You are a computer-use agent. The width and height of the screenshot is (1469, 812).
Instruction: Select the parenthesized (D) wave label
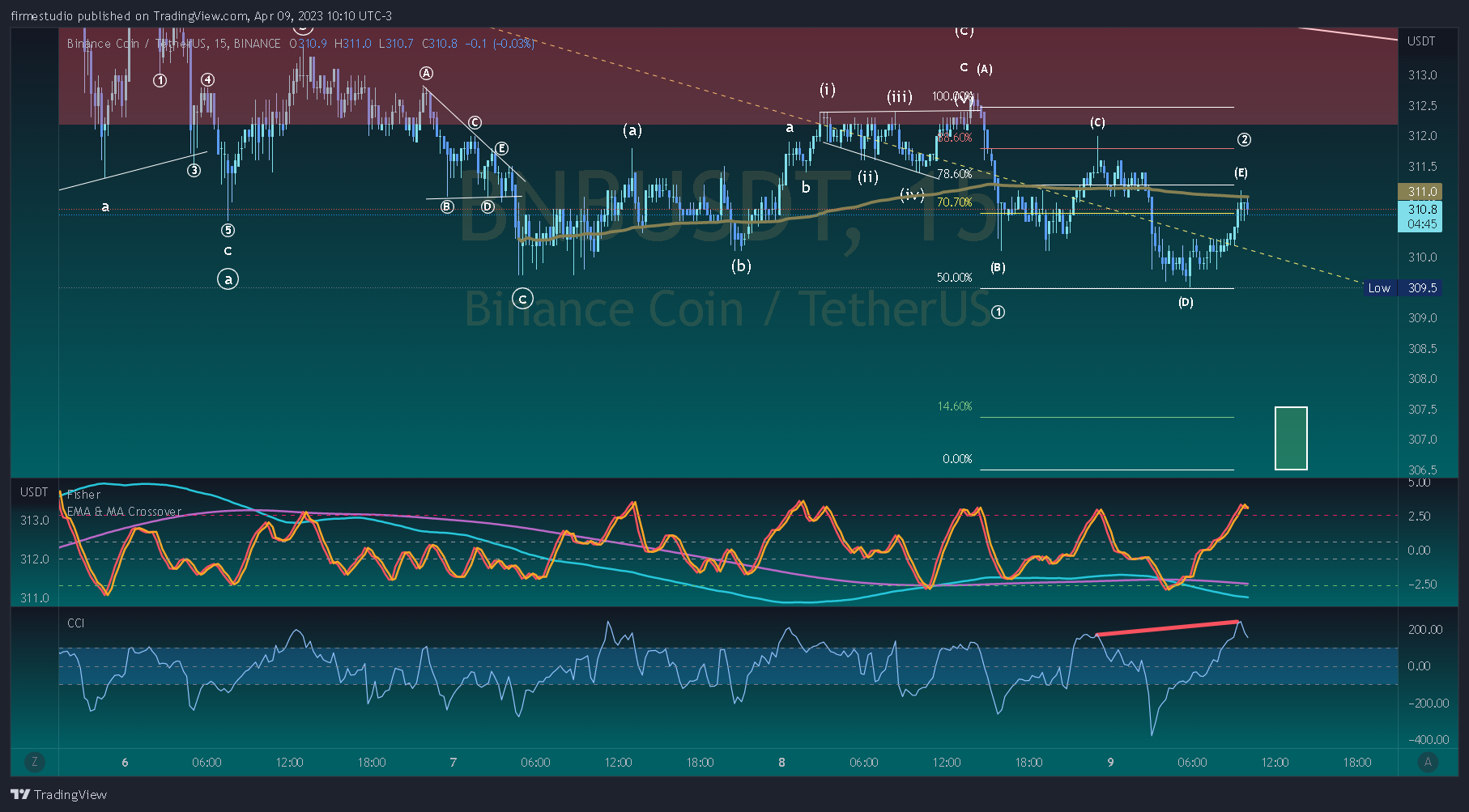[x=1186, y=303]
